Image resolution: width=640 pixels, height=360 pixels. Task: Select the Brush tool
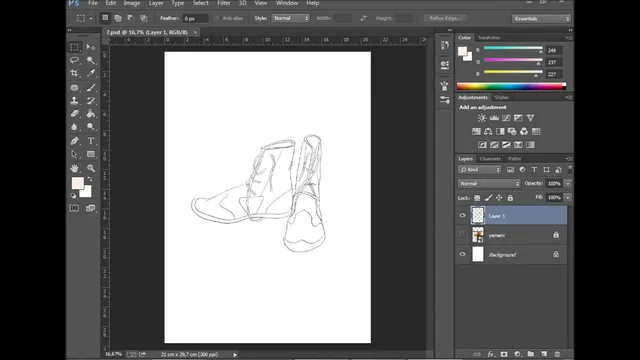[91, 87]
